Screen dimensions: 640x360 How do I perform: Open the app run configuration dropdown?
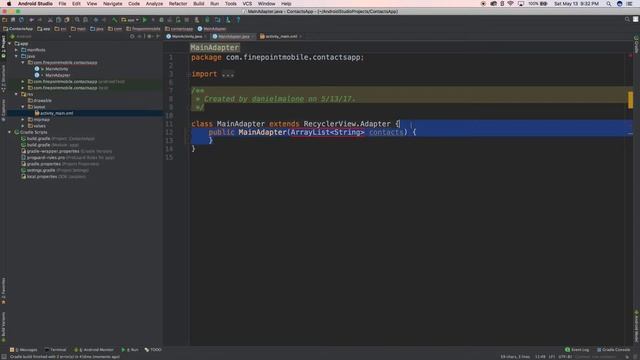click(x=130, y=20)
